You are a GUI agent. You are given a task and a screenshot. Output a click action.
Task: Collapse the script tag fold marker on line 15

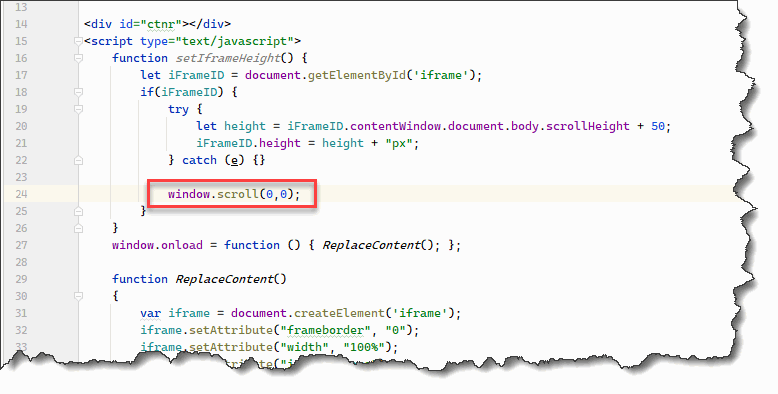click(78, 41)
